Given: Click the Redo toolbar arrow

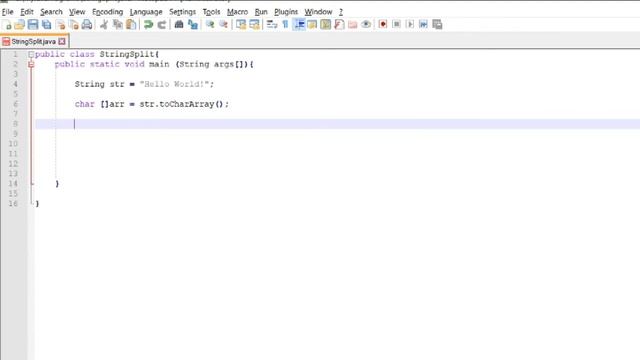Looking at the screenshot, I should tap(162, 24).
